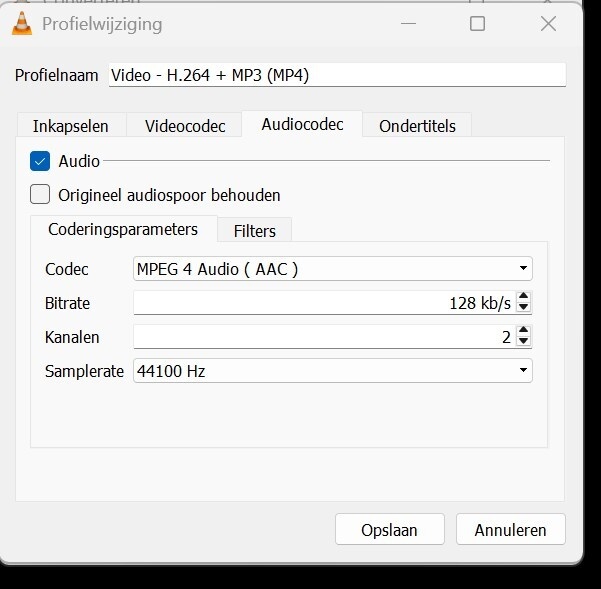Click the Opslaan button
601x589 pixels.
389,530
